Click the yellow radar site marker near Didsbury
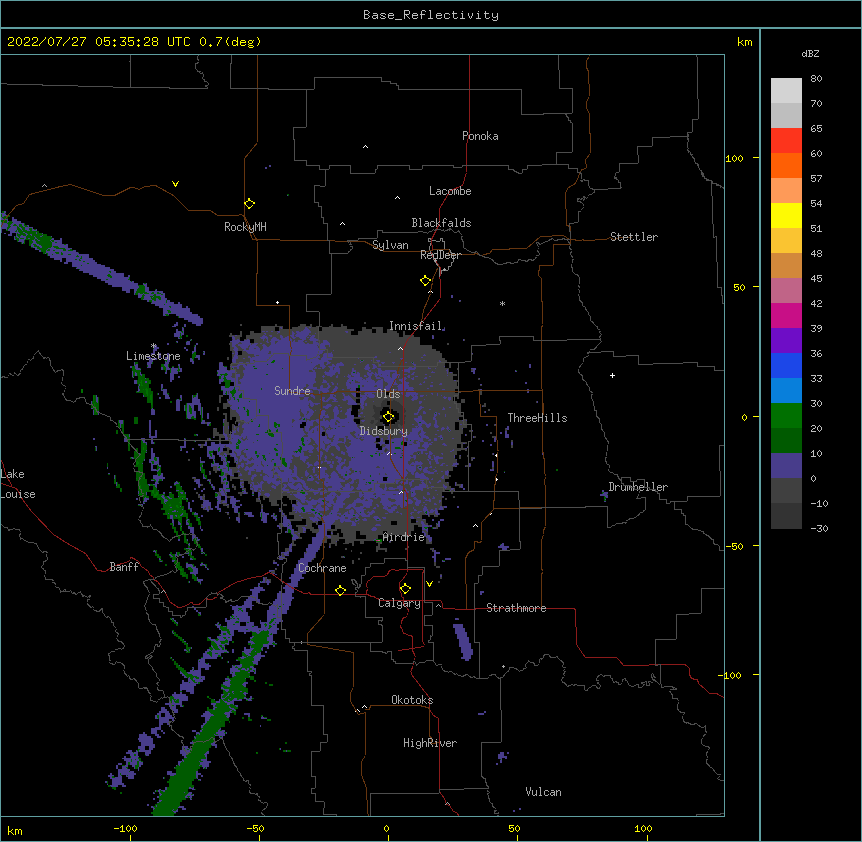862x842 pixels. (x=388, y=417)
